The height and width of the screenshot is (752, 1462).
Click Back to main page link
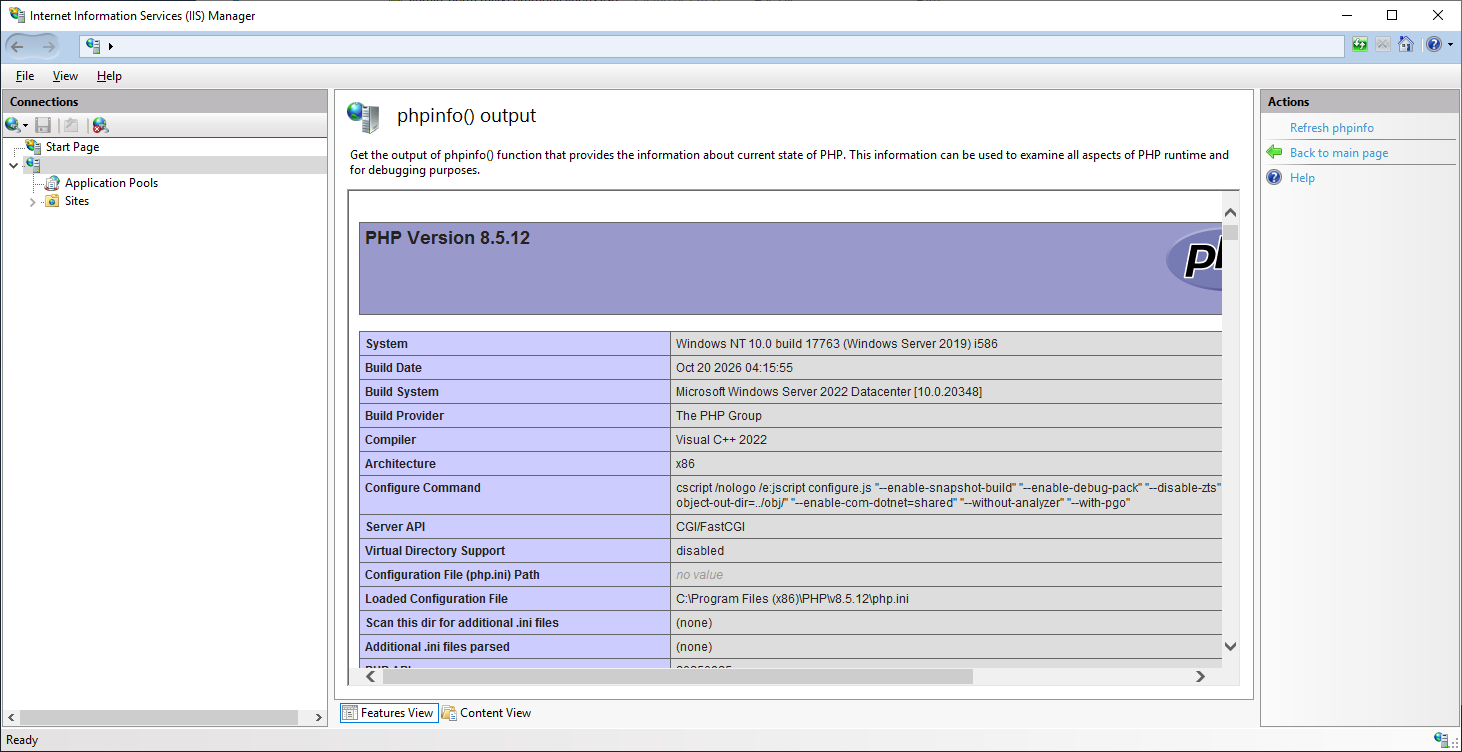coord(1338,153)
